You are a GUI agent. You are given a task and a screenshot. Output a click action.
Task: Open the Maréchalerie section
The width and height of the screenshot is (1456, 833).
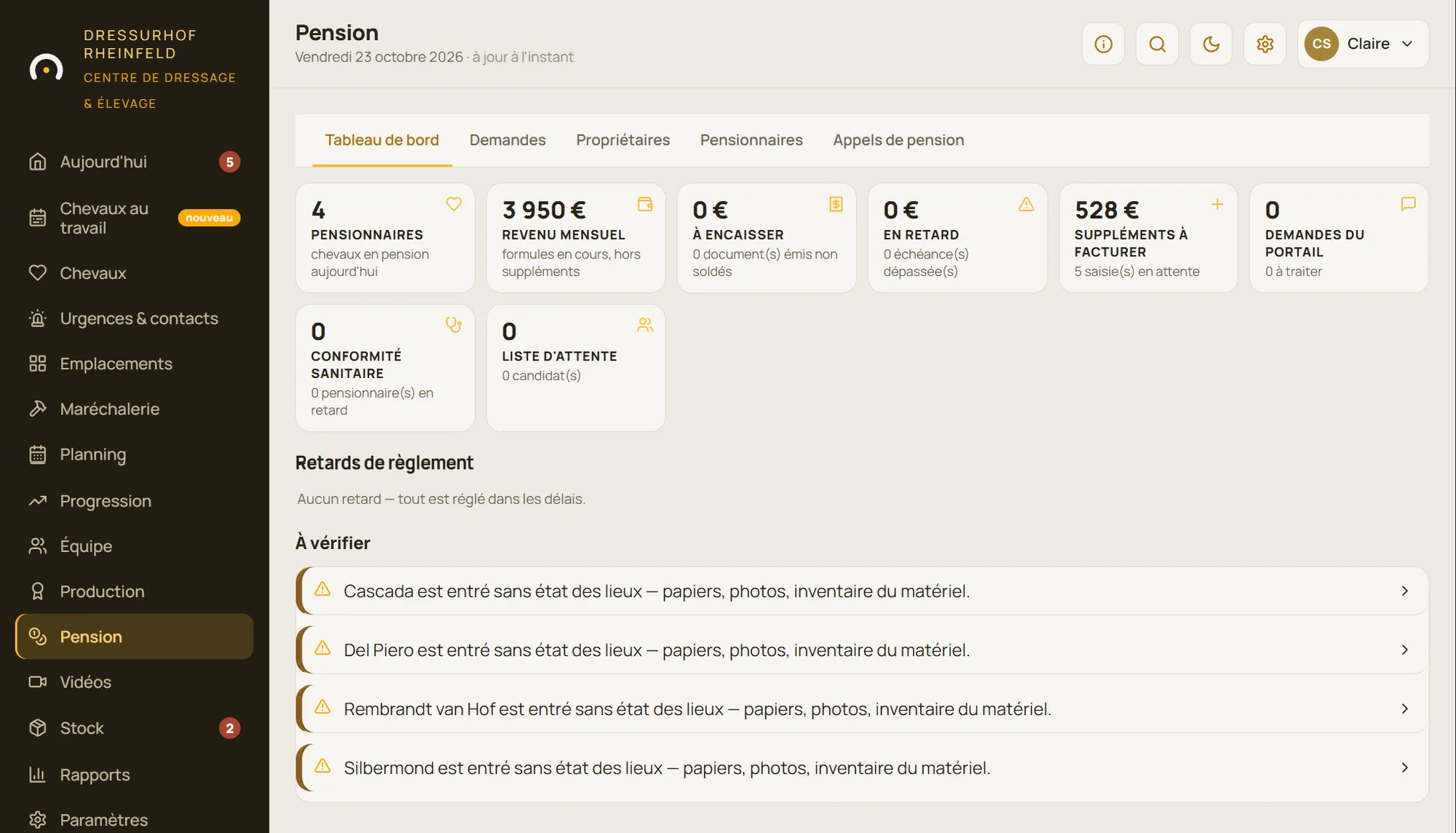(134, 408)
